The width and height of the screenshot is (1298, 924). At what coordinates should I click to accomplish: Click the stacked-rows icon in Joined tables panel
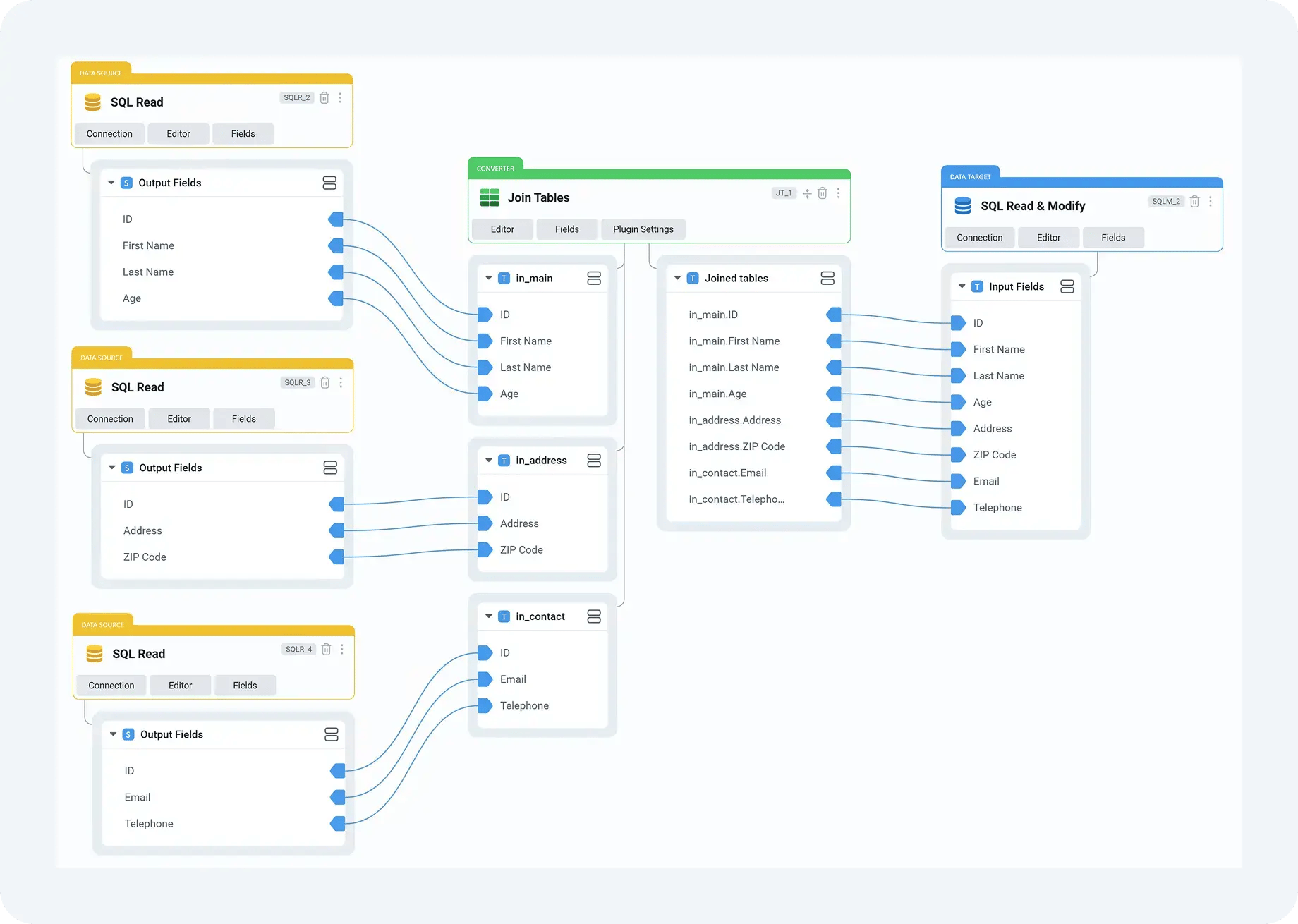[827, 279]
